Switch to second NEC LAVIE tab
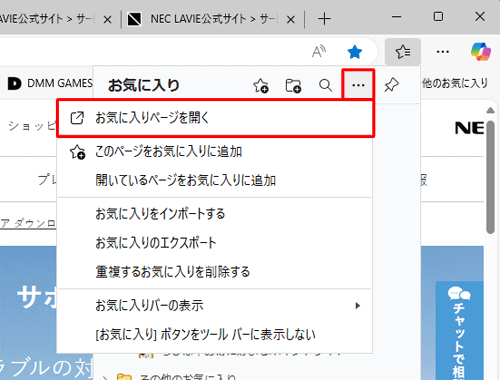 pyautogui.click(x=211, y=19)
